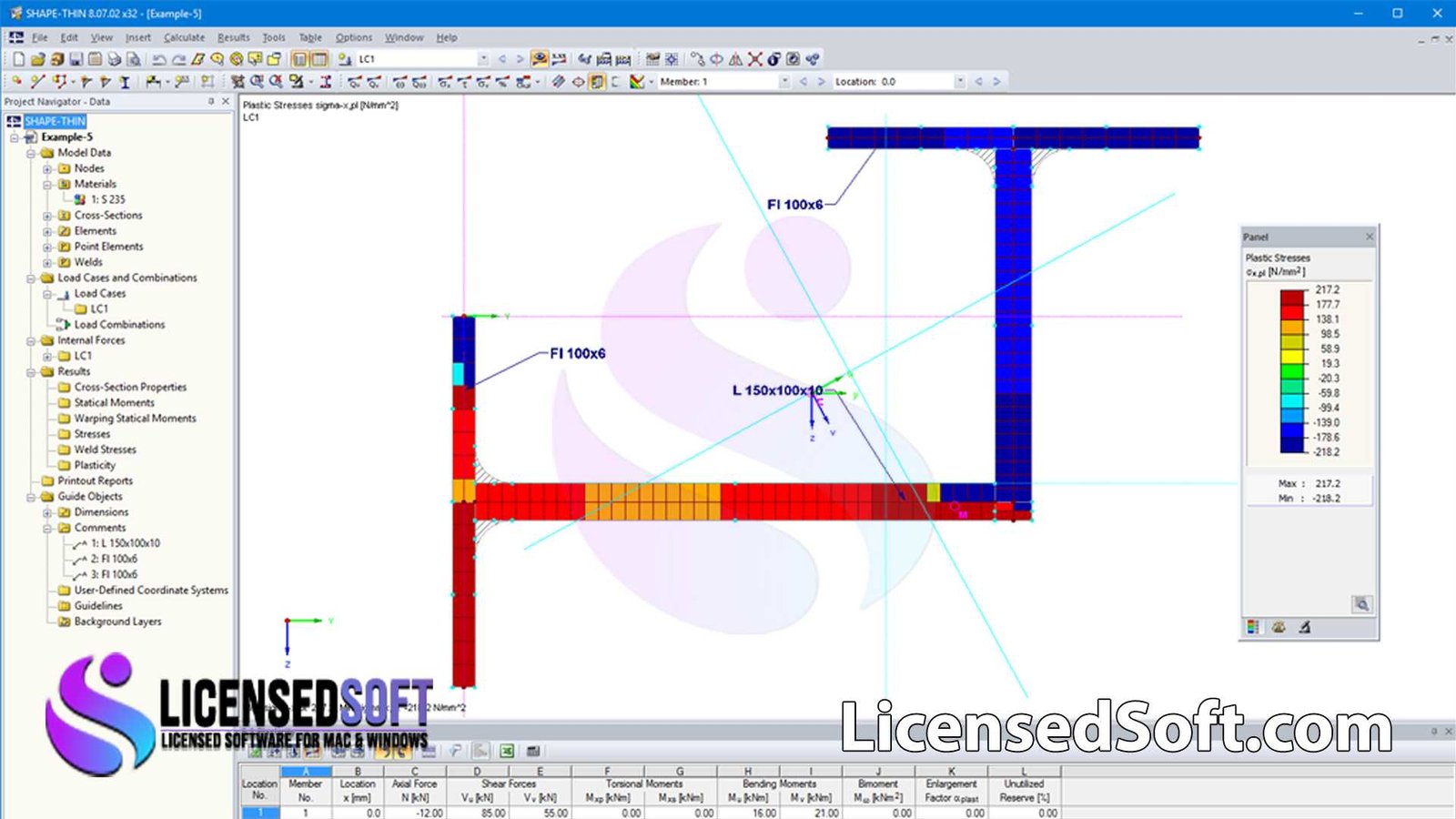This screenshot has width=1456, height=819.
Task: Collapse the Load Cases and Combinations node
Action: coord(31,278)
